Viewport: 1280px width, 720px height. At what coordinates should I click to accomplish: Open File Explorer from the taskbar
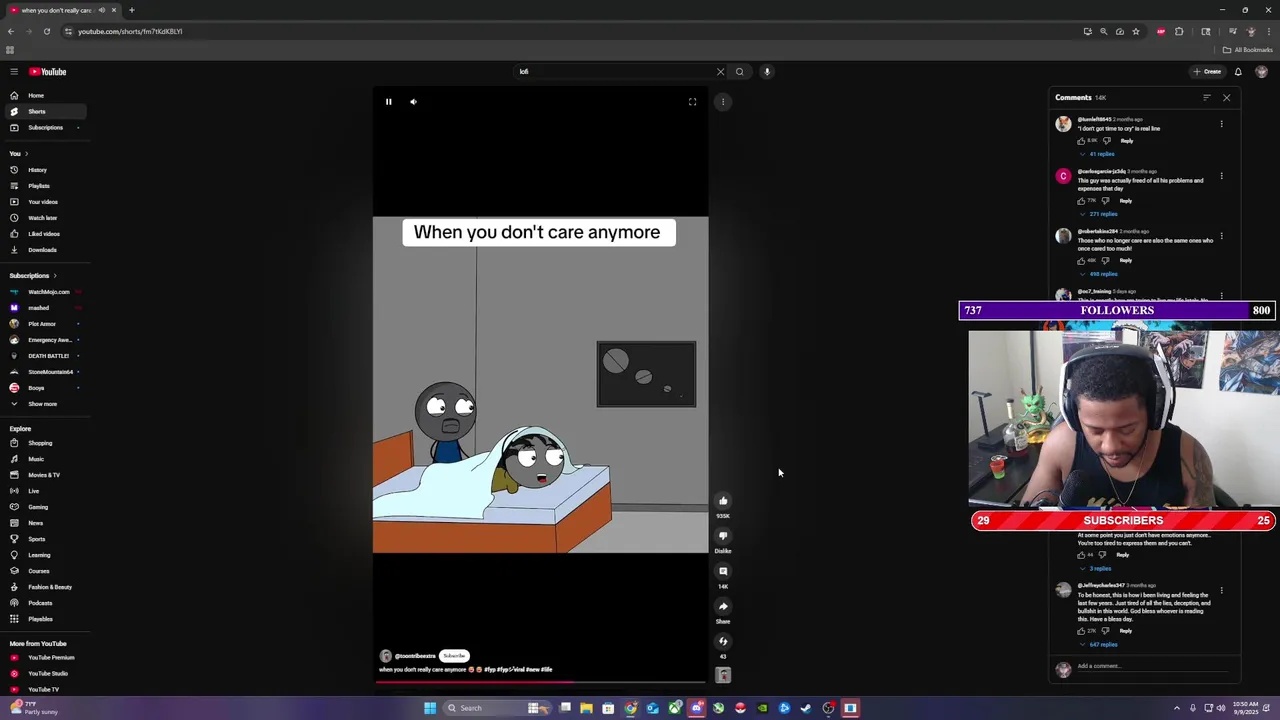[x=586, y=708]
